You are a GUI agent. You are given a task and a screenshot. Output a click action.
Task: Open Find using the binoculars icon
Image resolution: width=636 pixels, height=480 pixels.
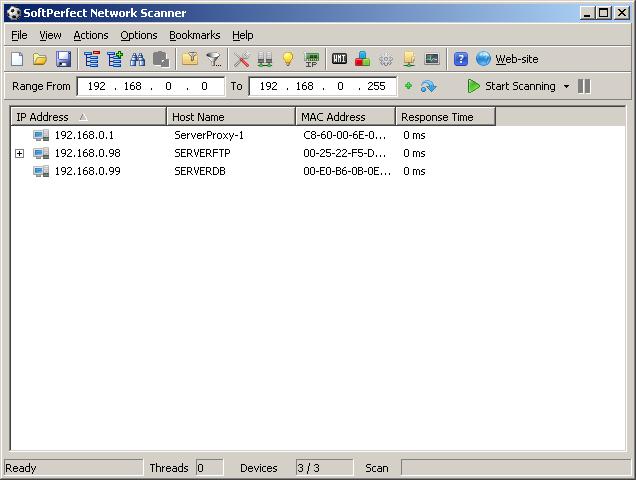click(x=138, y=59)
